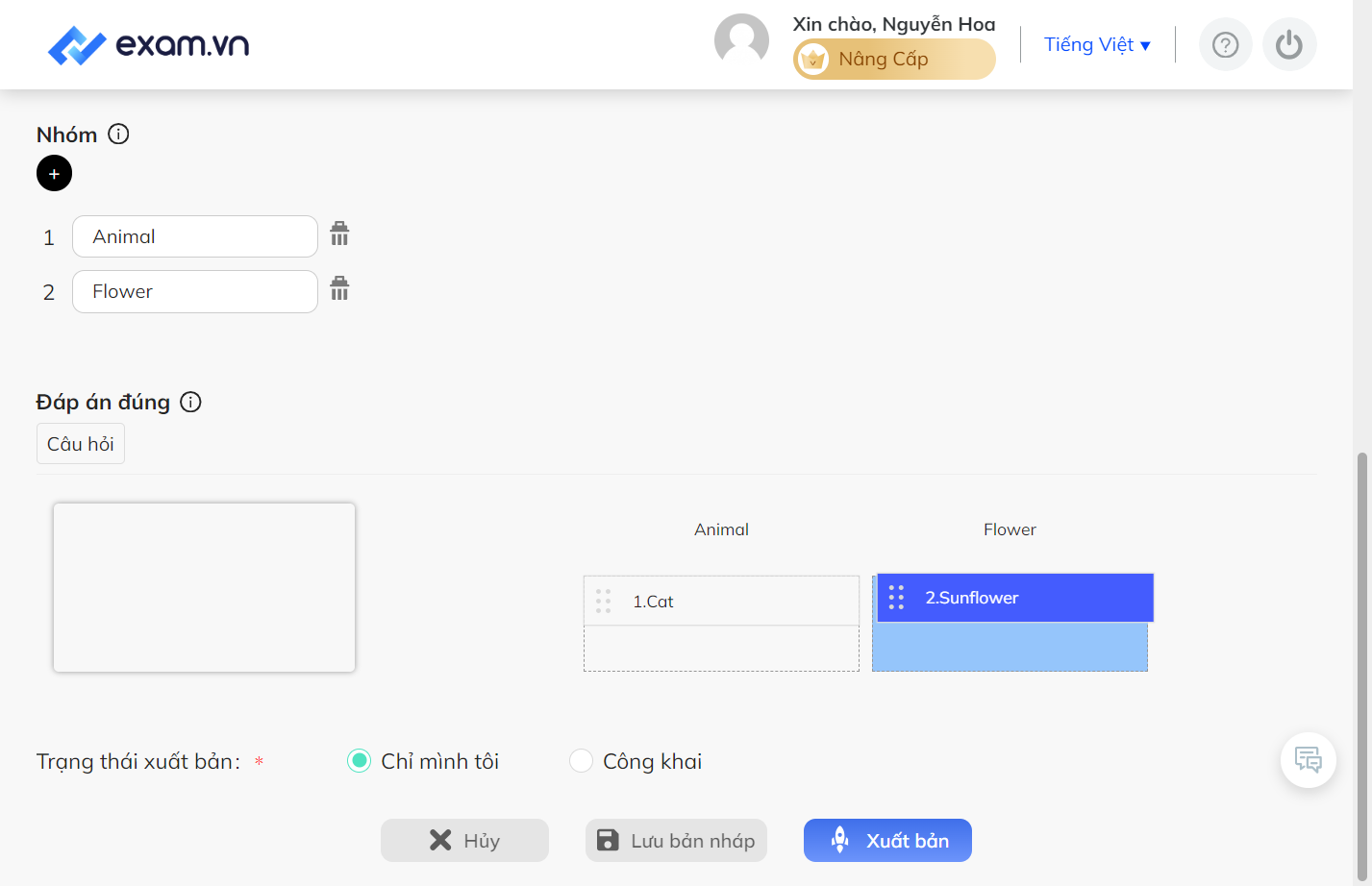Show info tooltip next to Đáp án đúng
This screenshot has width=1372, height=886.
click(190, 402)
